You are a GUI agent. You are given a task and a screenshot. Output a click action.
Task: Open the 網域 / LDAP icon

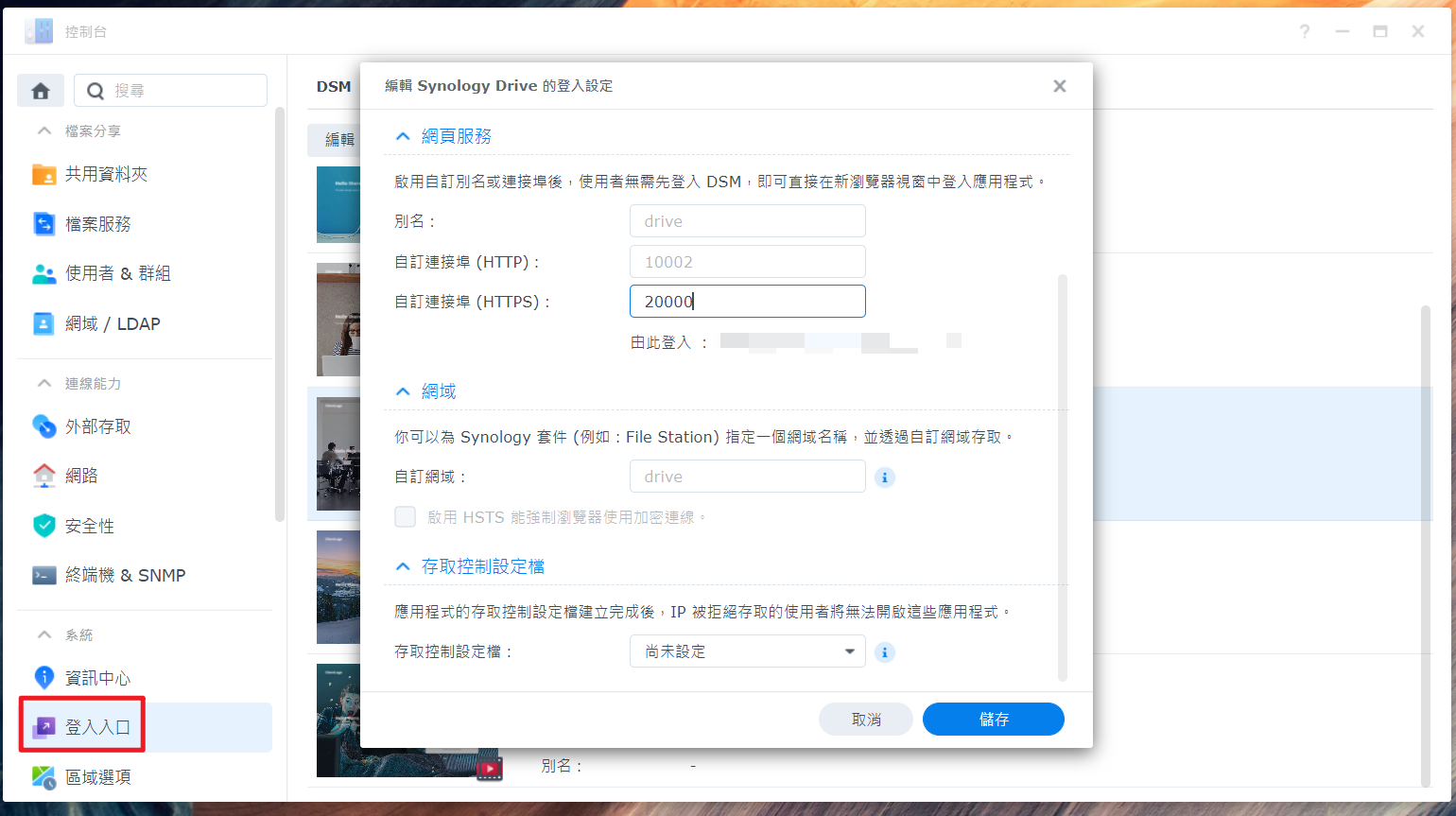click(44, 323)
